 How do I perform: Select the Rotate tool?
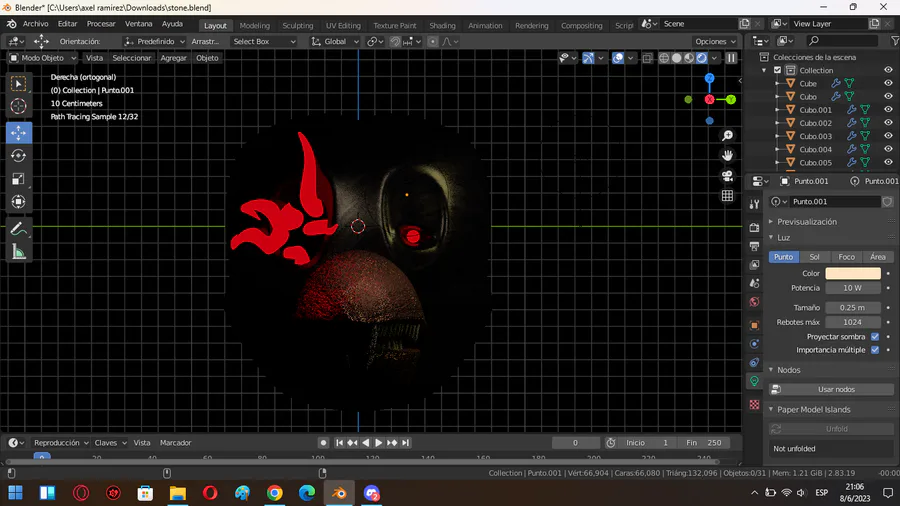(19, 156)
